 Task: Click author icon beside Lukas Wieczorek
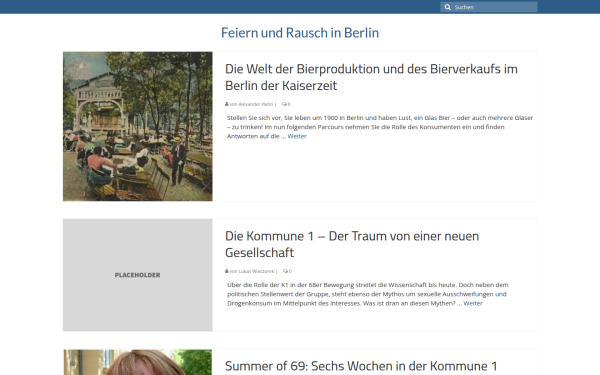point(227,271)
